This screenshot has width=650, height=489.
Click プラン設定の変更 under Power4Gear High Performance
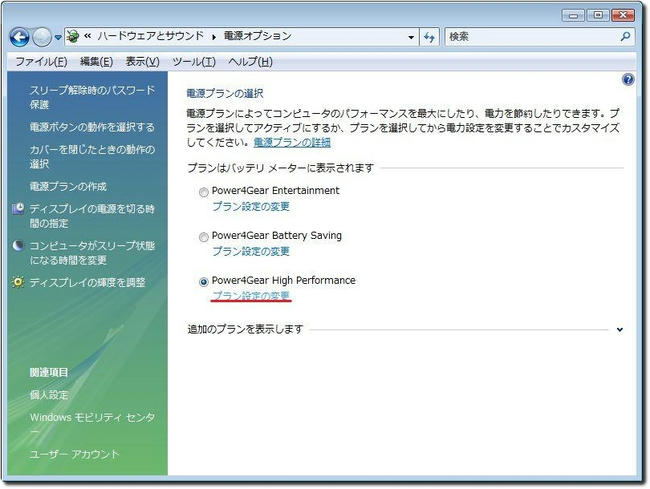click(x=251, y=296)
